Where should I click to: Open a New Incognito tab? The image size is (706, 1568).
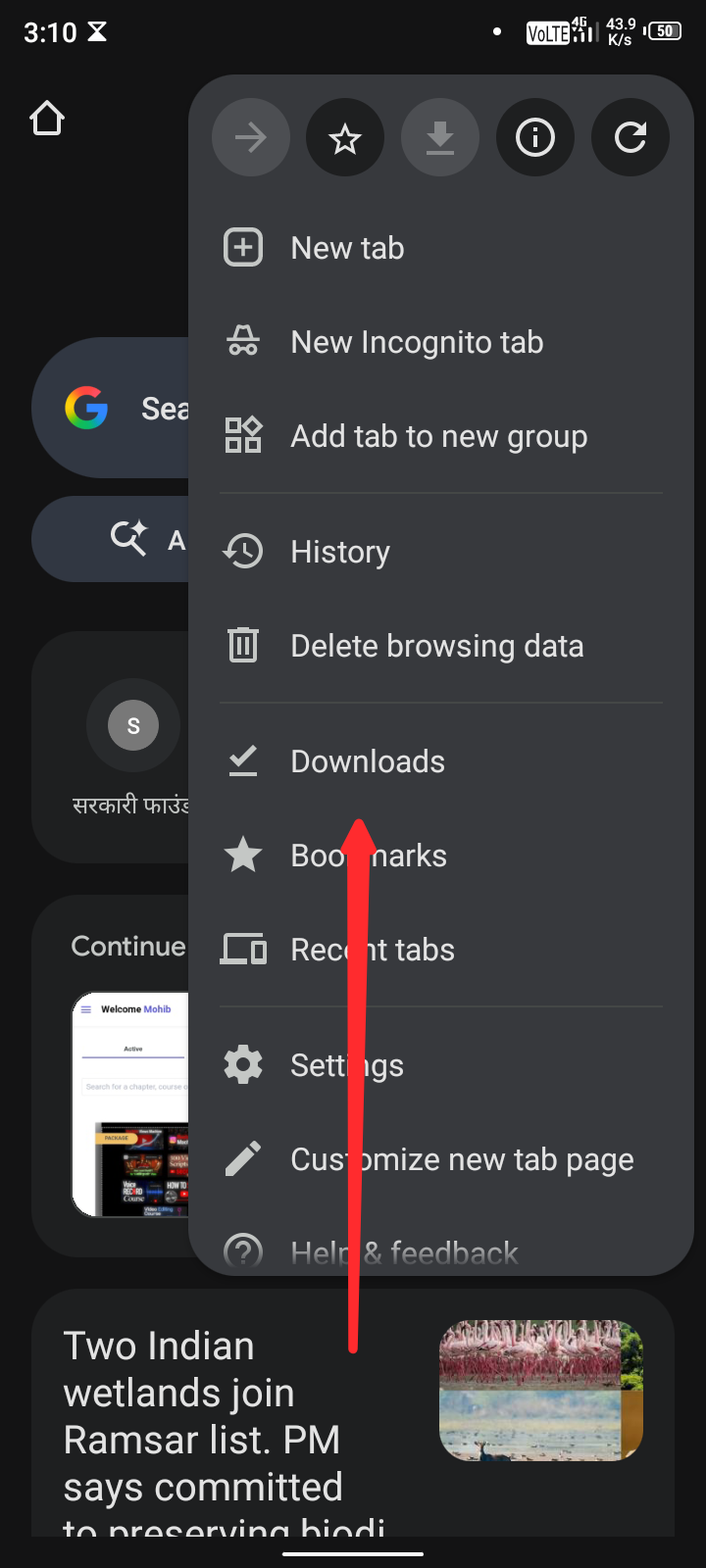417,342
